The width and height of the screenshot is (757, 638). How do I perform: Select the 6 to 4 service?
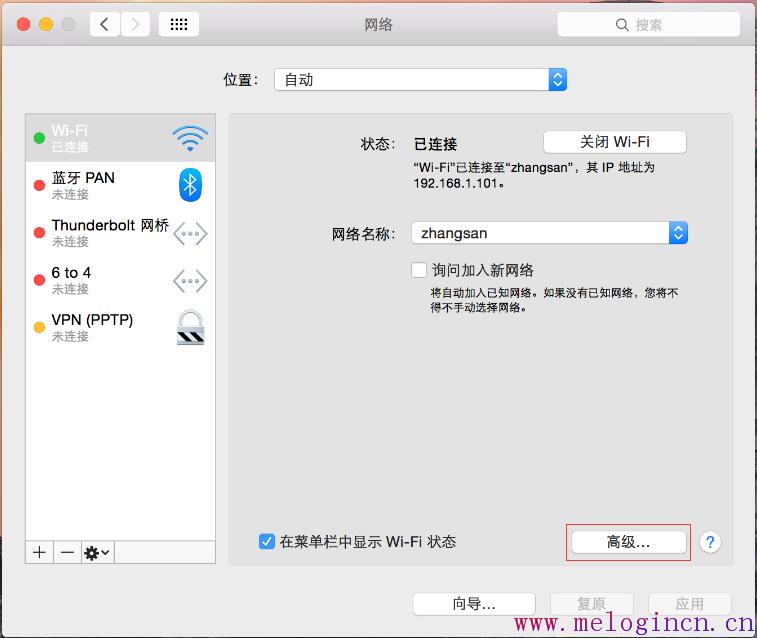pyautogui.click(x=120, y=280)
